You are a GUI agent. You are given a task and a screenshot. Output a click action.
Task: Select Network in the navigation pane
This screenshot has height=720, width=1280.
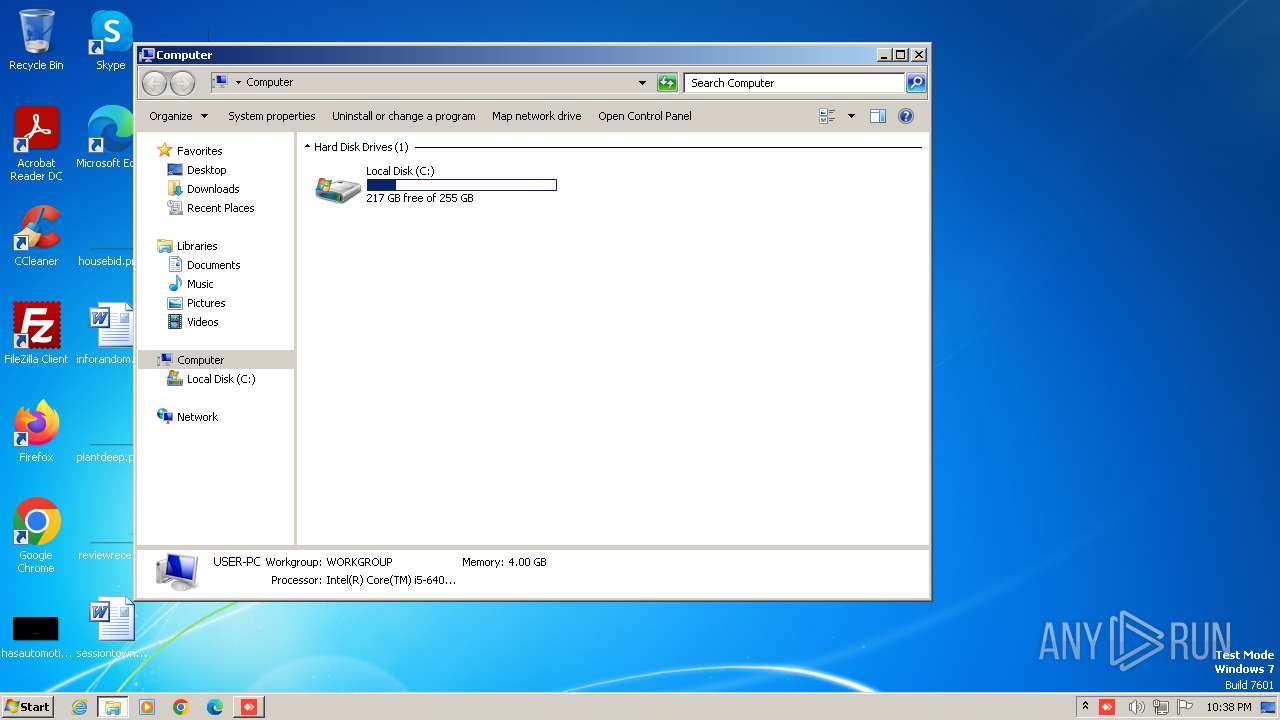[197, 417]
